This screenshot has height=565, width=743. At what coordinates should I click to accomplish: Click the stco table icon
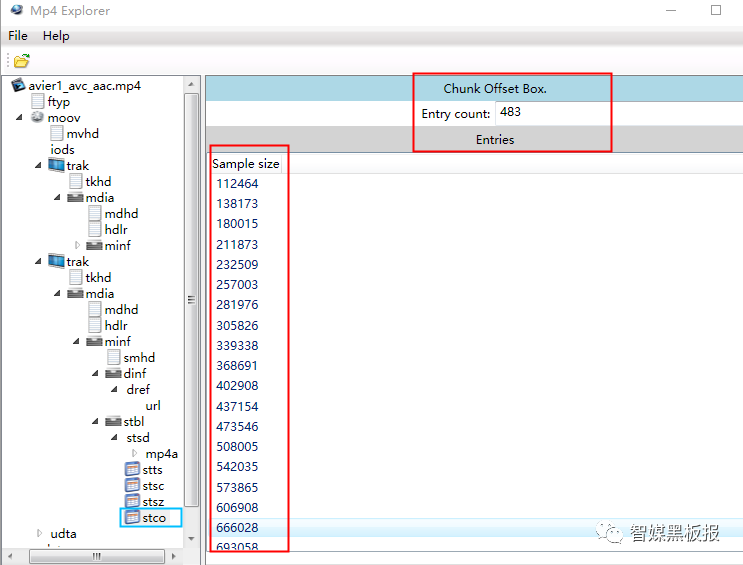[x=132, y=517]
